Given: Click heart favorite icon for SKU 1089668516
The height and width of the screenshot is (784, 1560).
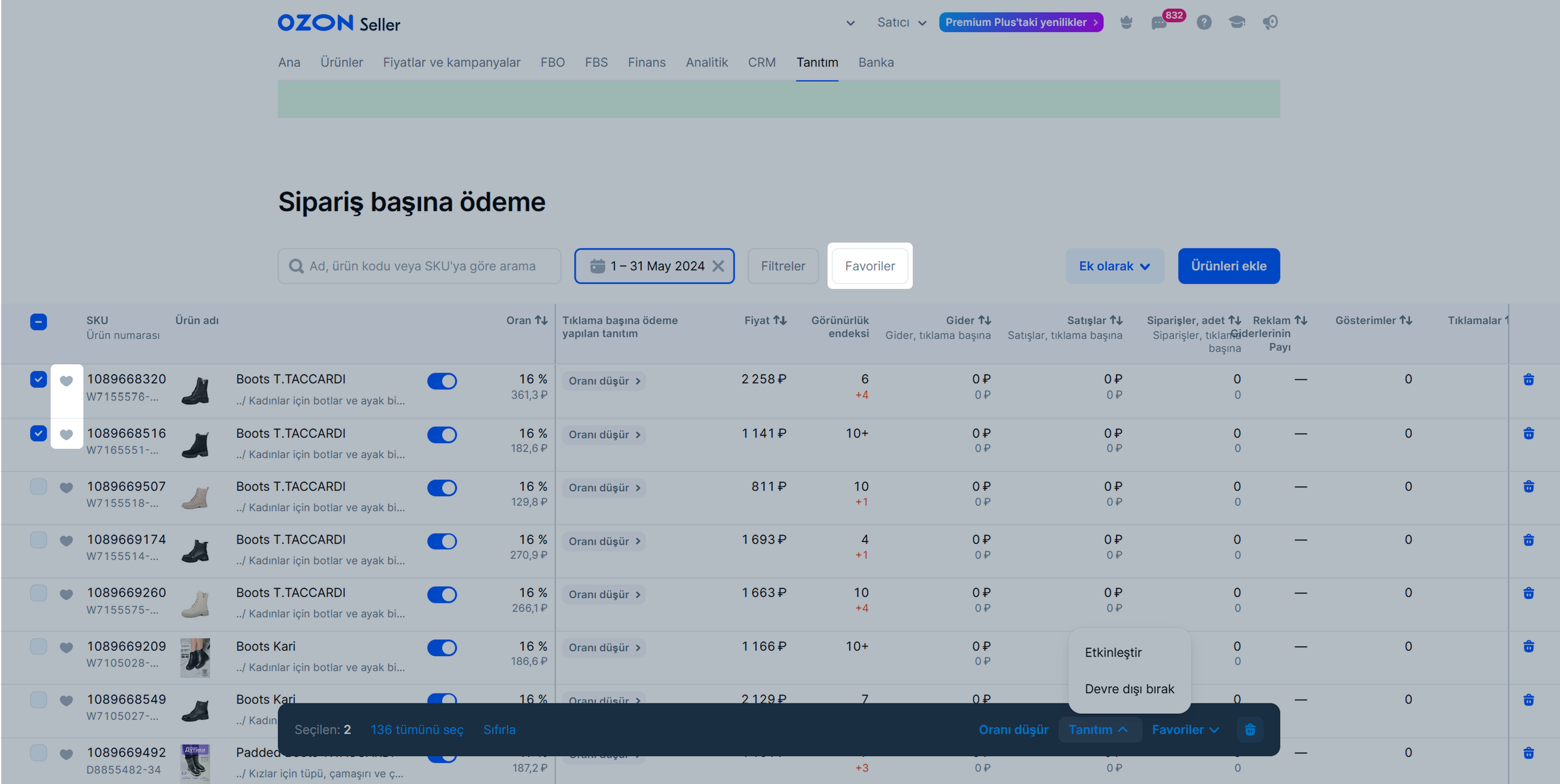Looking at the screenshot, I should pos(67,435).
